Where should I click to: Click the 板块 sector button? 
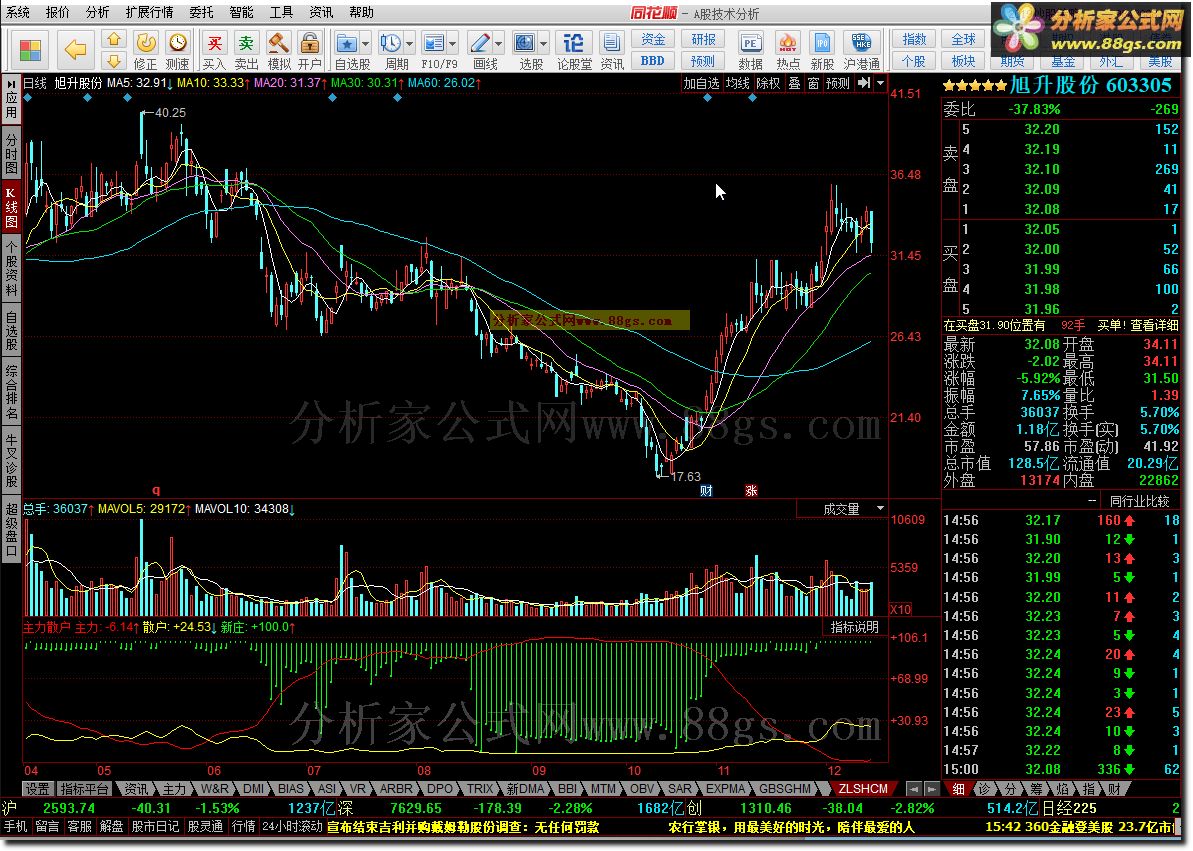point(963,61)
